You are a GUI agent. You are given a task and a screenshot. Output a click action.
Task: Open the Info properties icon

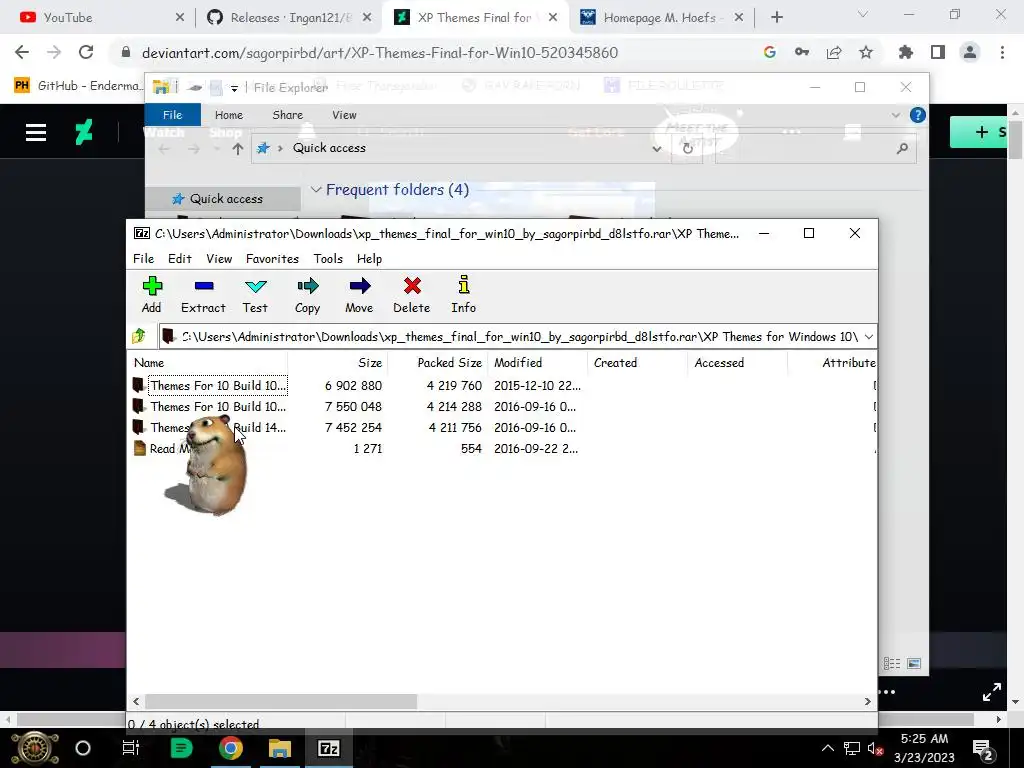464,295
